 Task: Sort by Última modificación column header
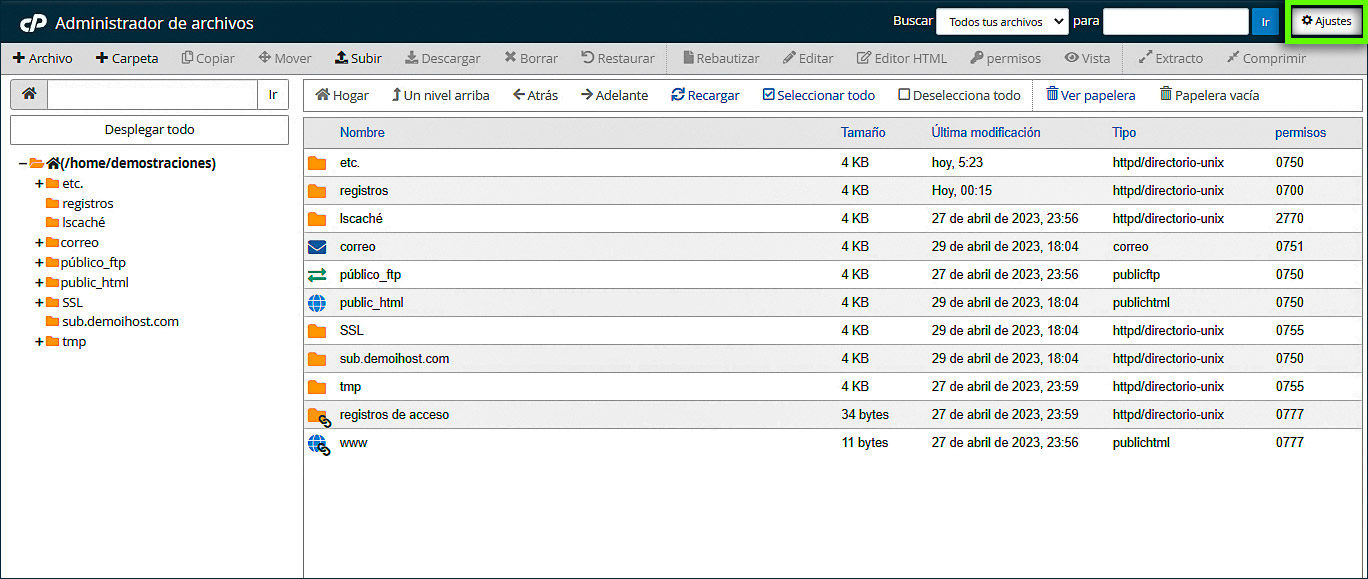(x=985, y=132)
